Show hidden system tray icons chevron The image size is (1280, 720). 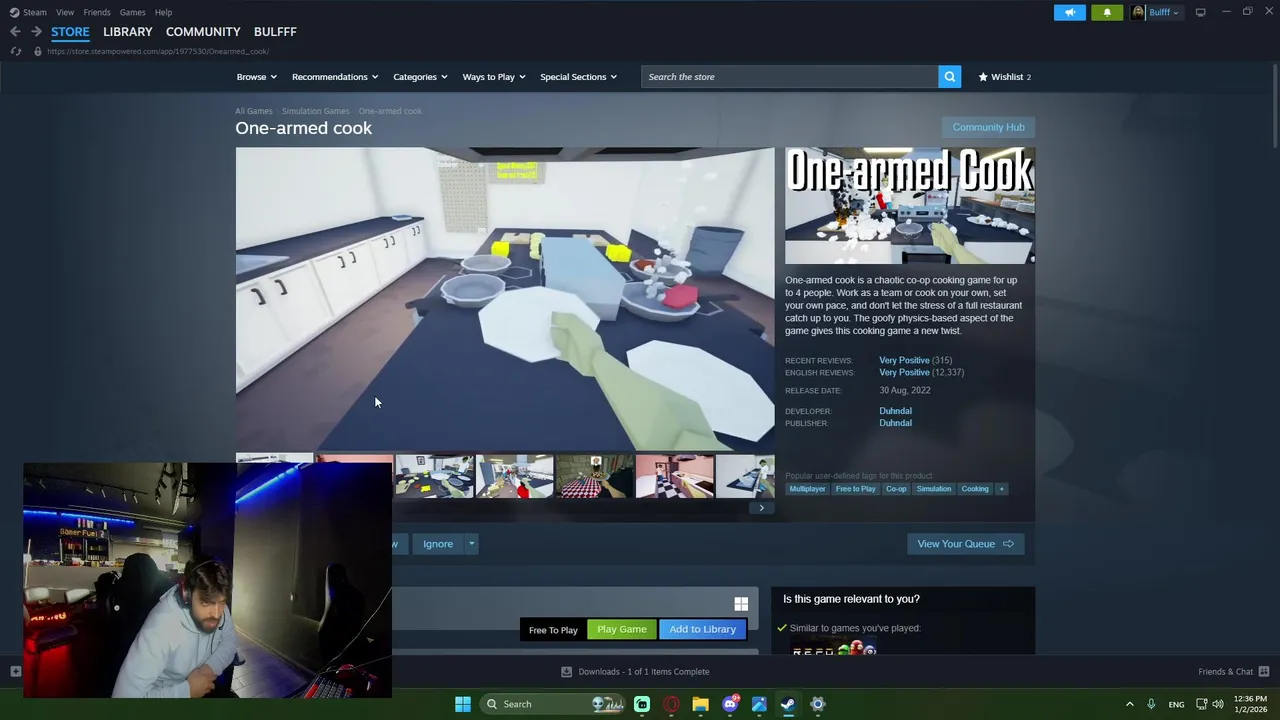tap(1130, 704)
